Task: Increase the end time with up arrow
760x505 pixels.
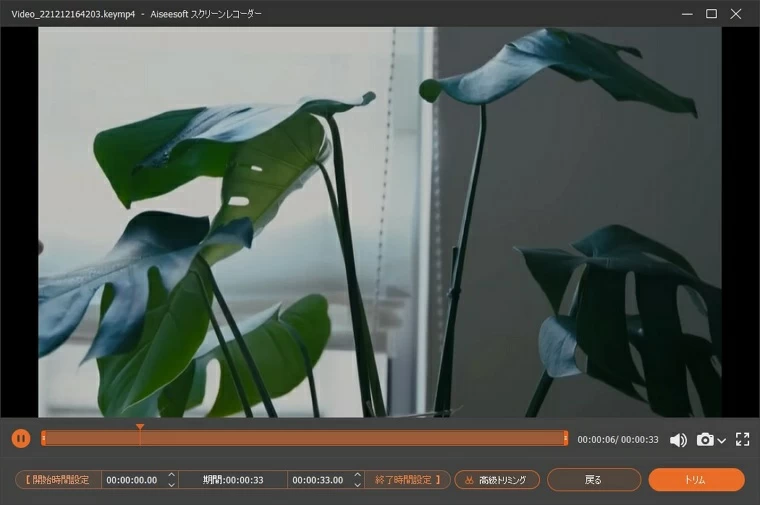Action: click(x=357, y=475)
